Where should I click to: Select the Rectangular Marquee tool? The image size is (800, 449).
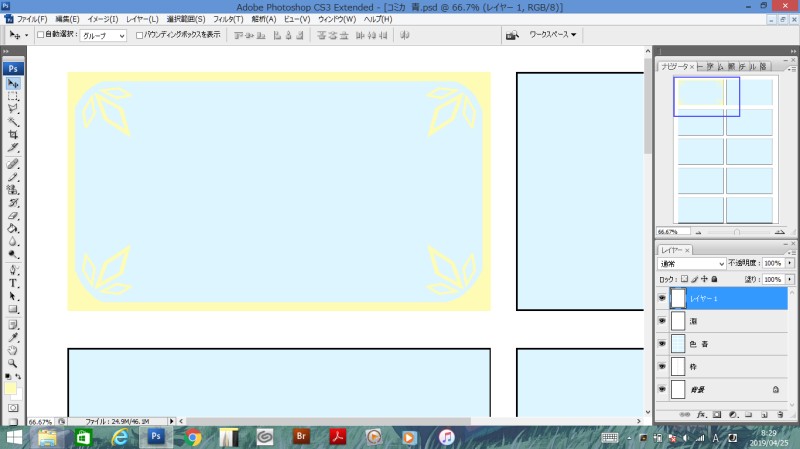pos(13,96)
